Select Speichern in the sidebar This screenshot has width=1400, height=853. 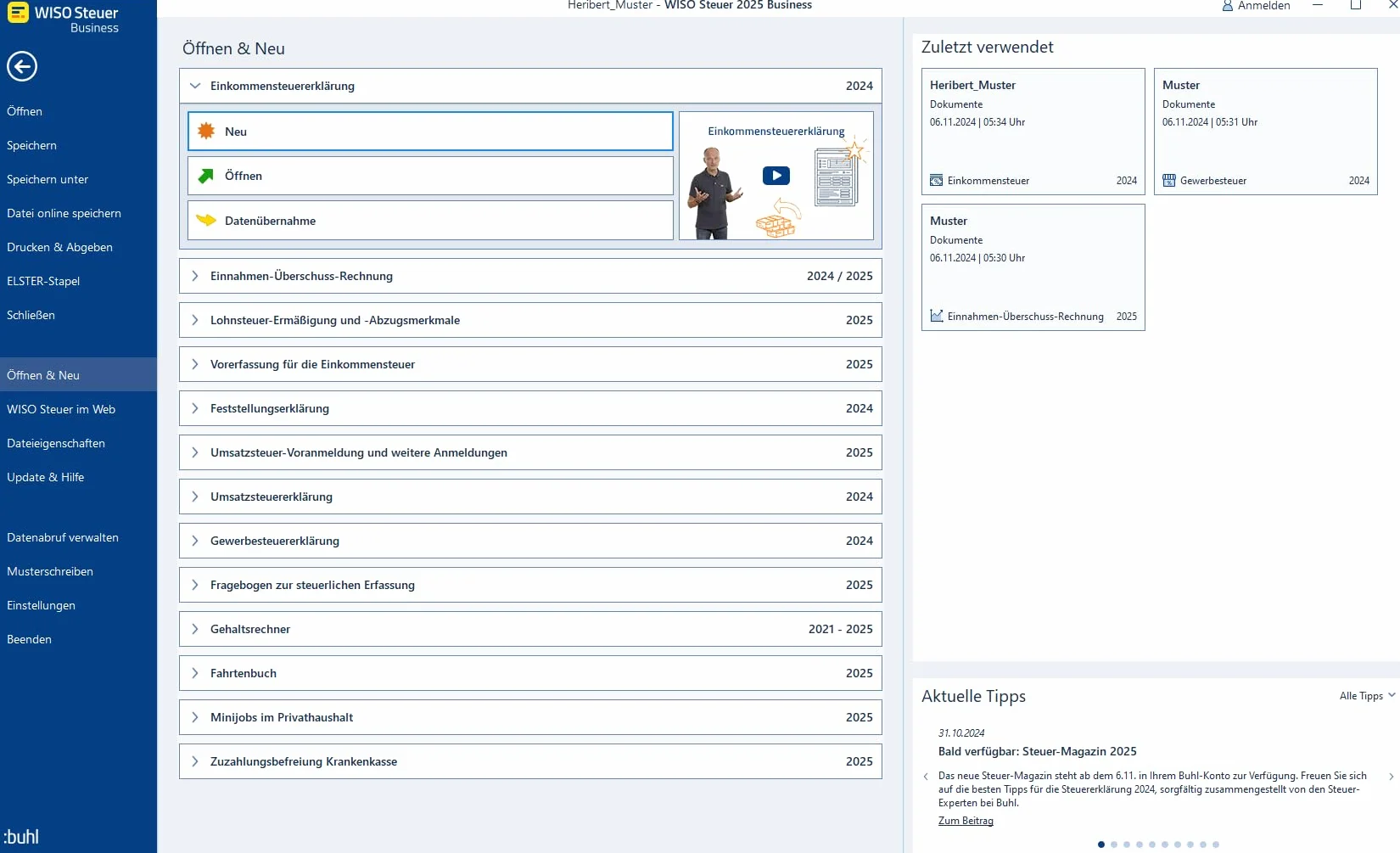(x=78, y=145)
